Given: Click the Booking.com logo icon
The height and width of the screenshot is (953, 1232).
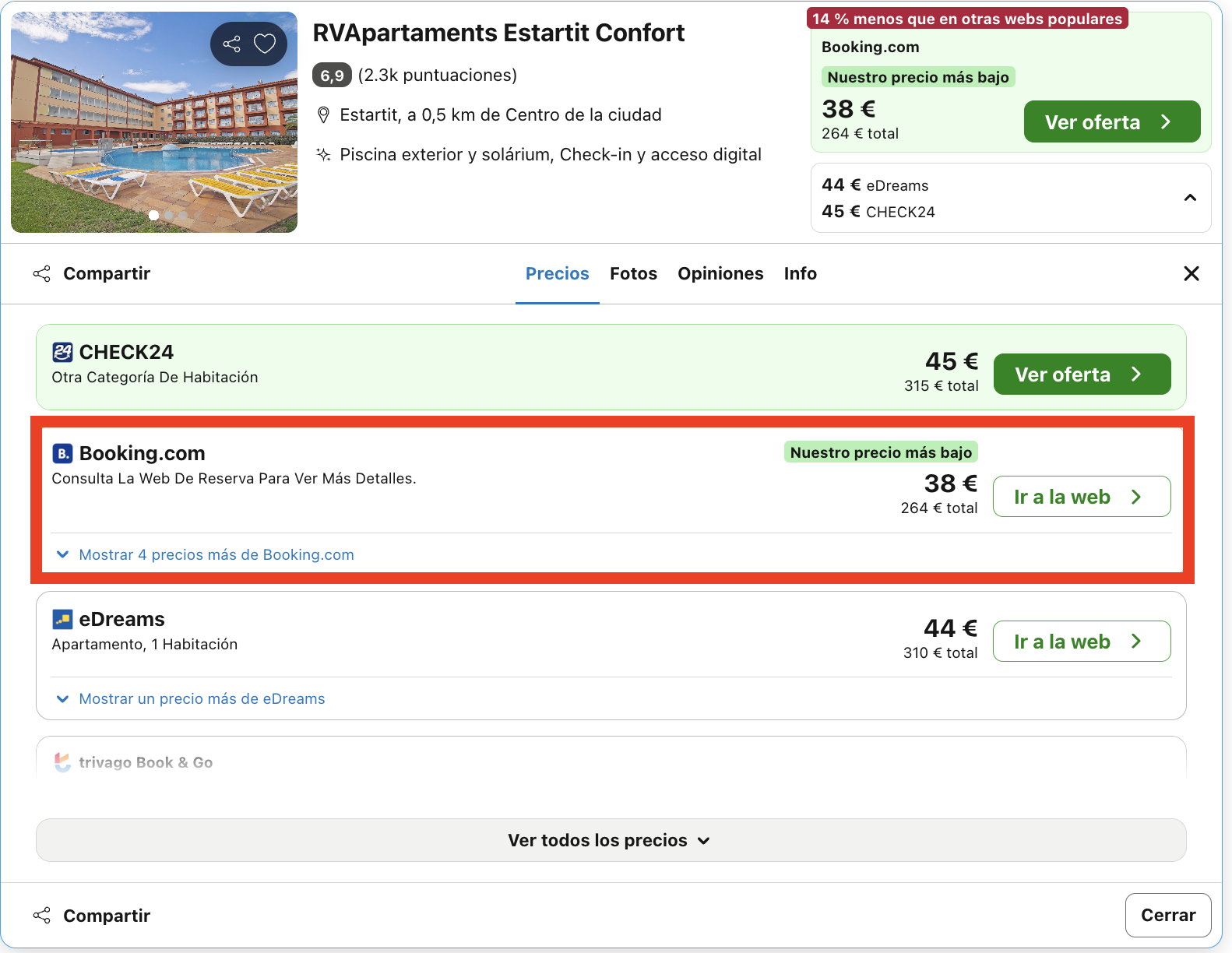Looking at the screenshot, I should pyautogui.click(x=62, y=453).
